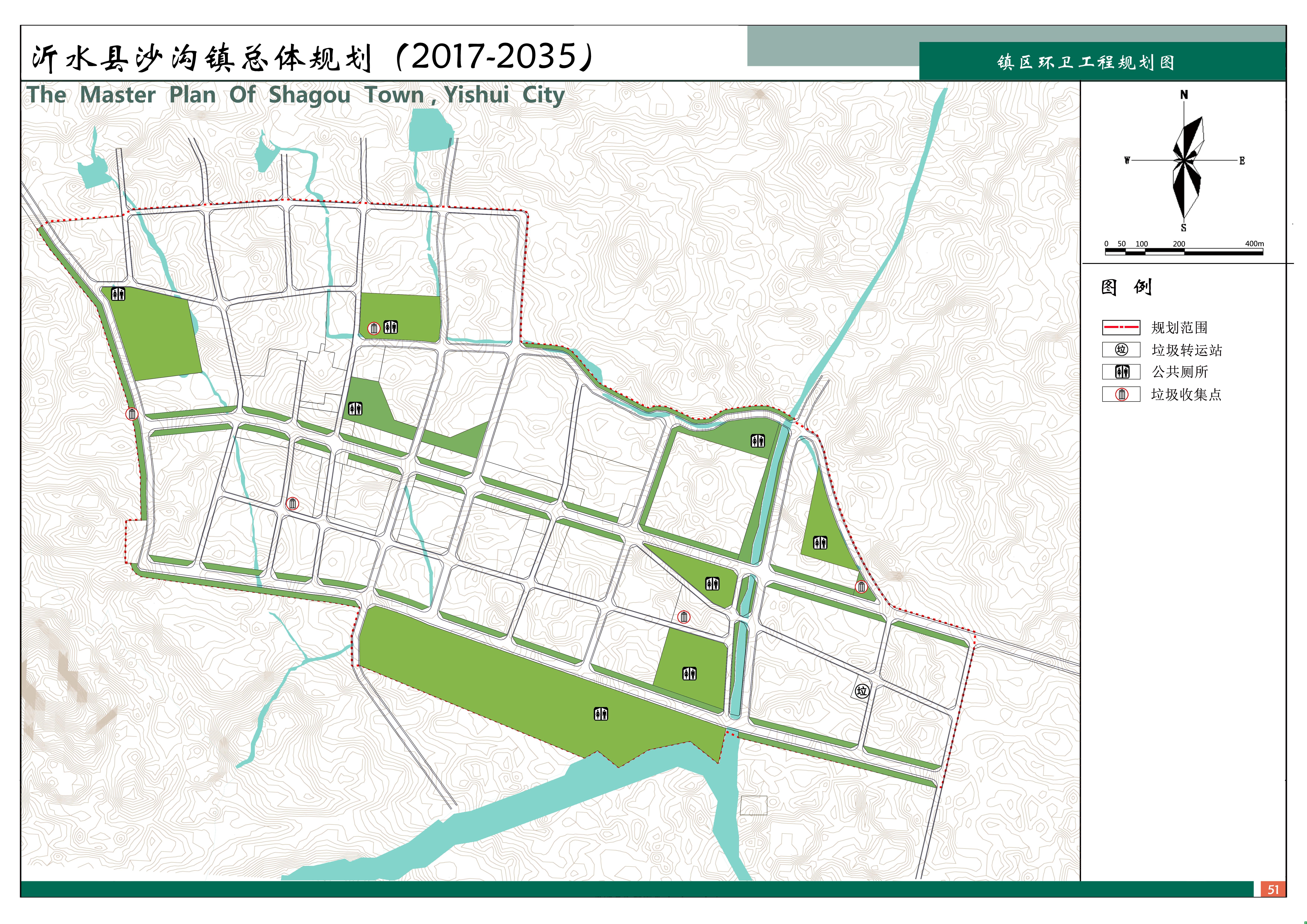Click the S label on the compass
The image size is (1307, 924).
[x=1183, y=228]
